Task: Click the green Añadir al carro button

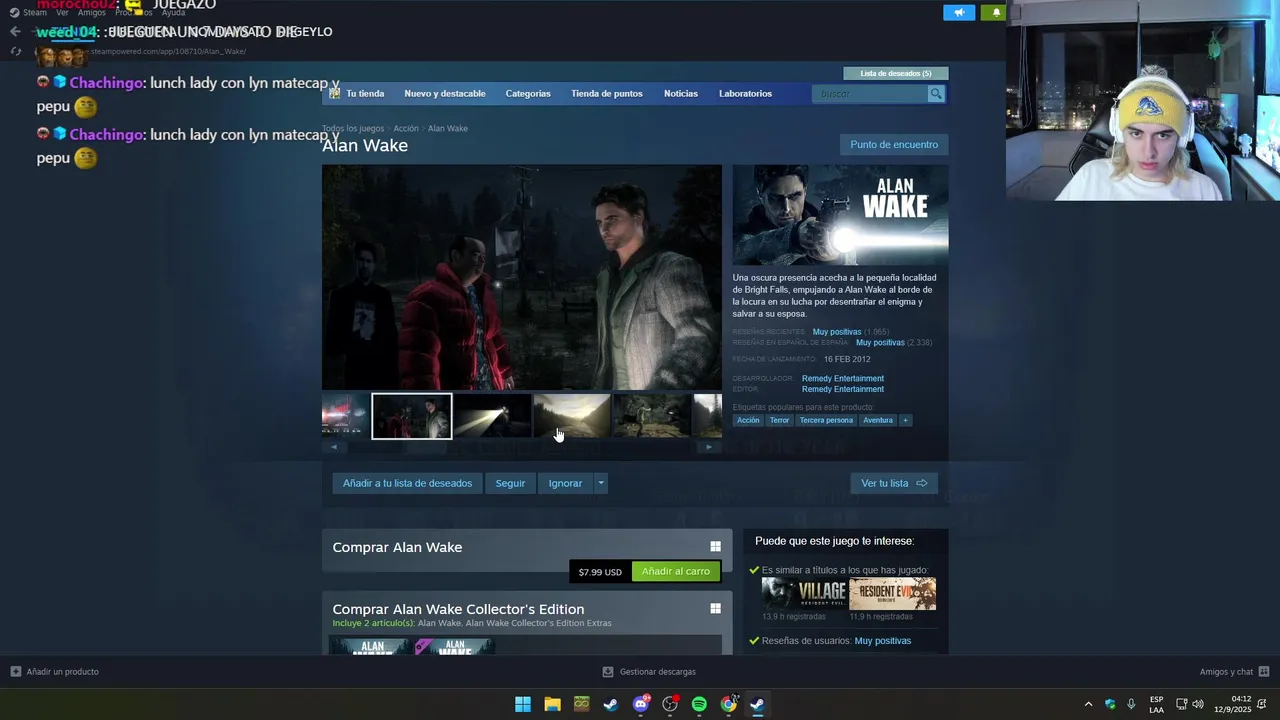Action: tap(676, 571)
